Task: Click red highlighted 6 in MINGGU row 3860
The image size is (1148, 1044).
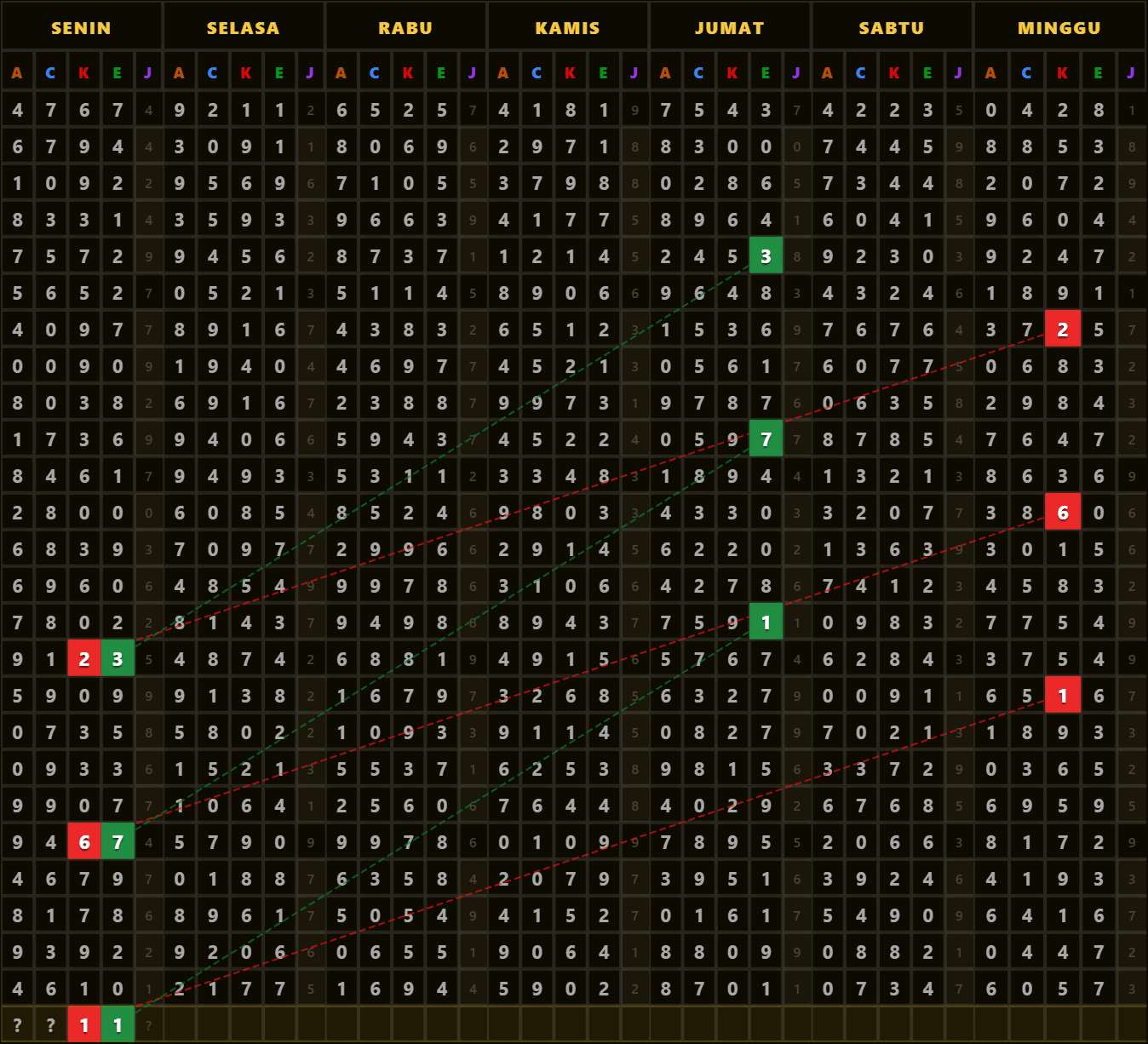Action: click(x=1062, y=513)
